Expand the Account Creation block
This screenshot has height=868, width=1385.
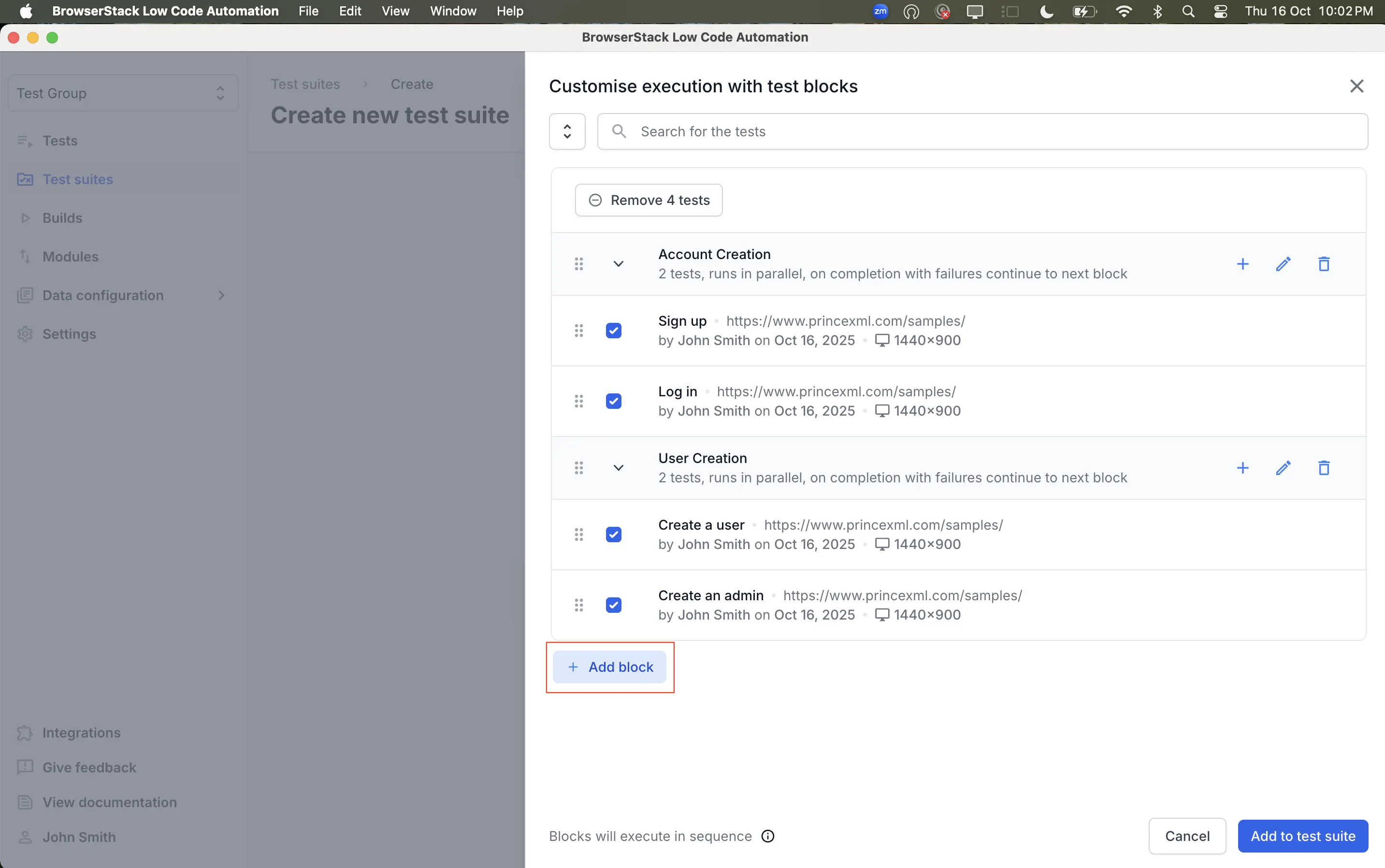pos(618,263)
